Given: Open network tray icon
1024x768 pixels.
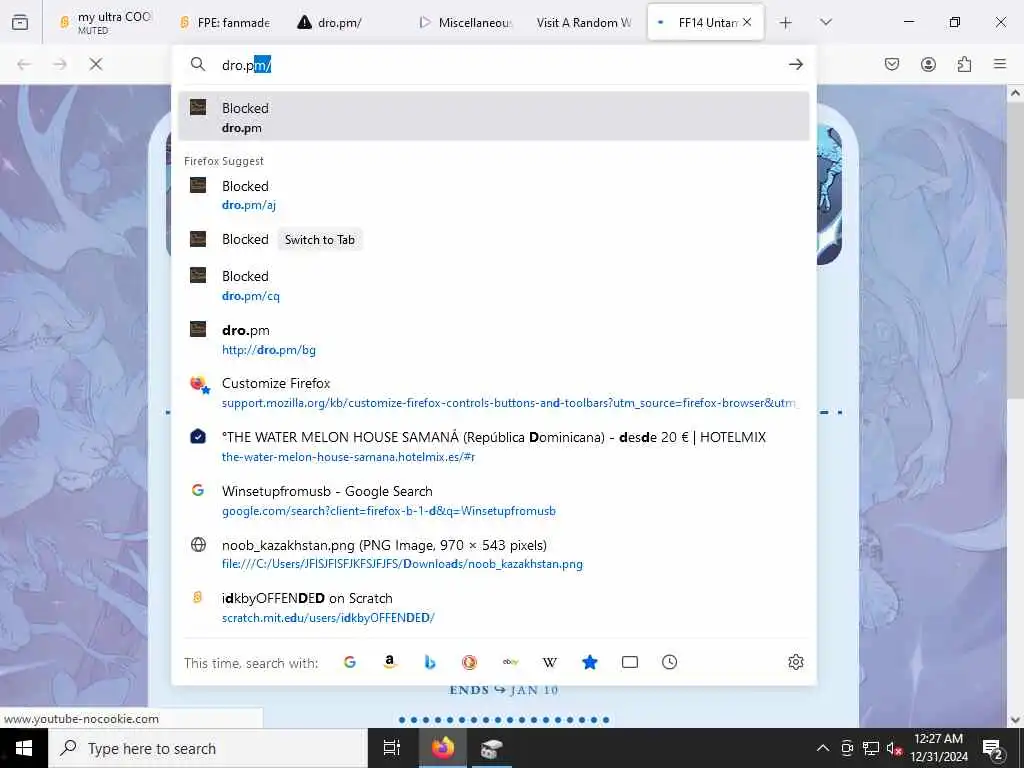Looking at the screenshot, I should pos(871,748).
